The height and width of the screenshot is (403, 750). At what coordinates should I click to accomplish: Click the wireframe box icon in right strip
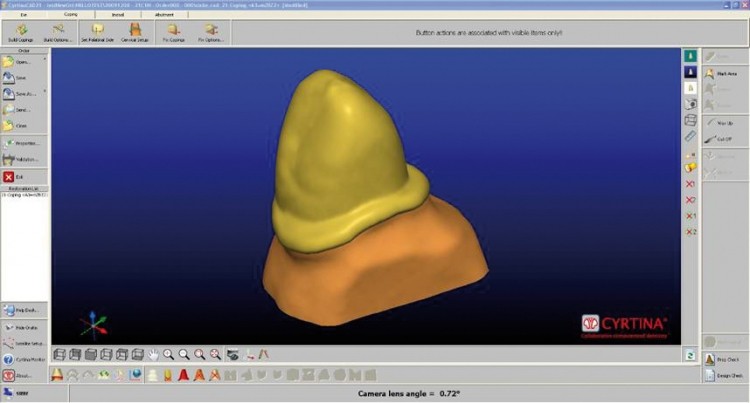click(x=690, y=120)
